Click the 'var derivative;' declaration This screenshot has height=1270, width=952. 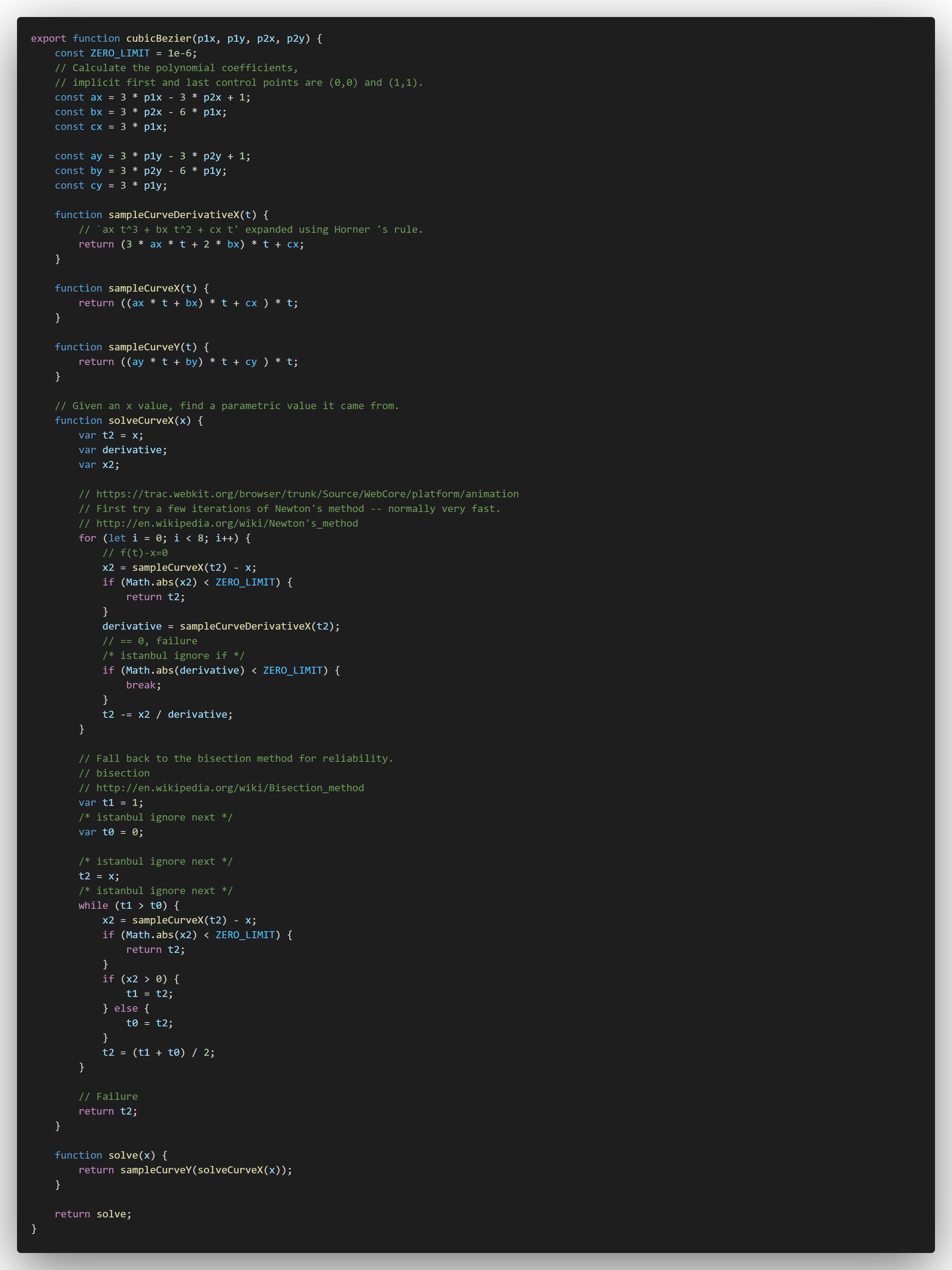coord(122,449)
